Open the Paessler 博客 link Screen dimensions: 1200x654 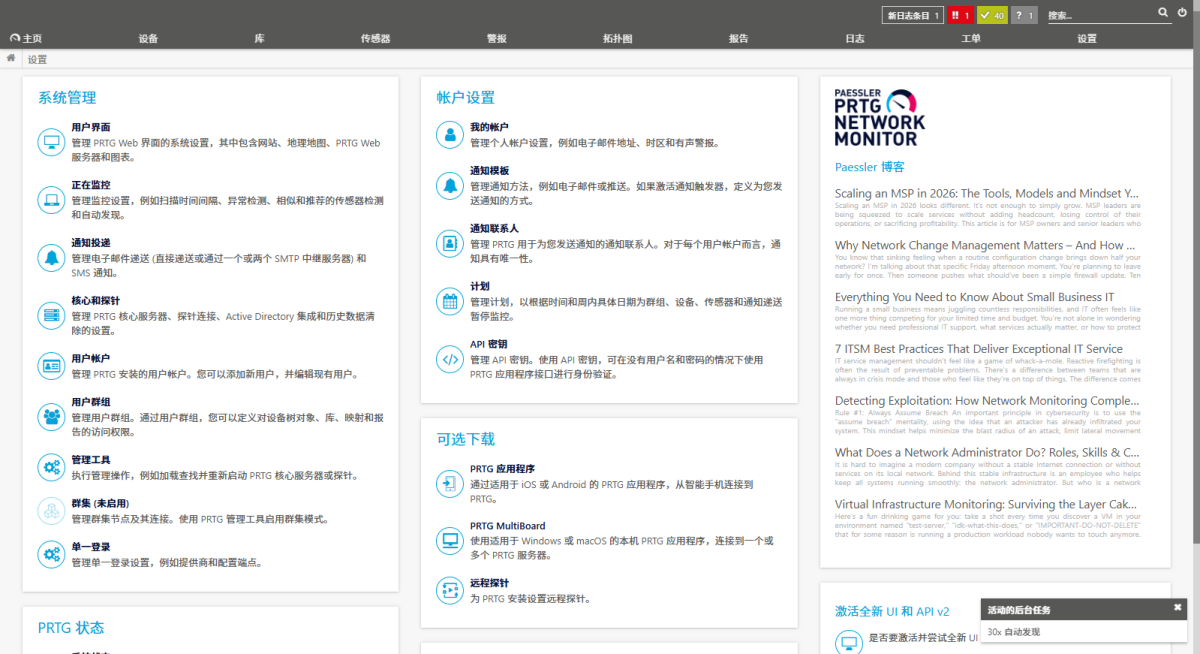click(x=869, y=166)
